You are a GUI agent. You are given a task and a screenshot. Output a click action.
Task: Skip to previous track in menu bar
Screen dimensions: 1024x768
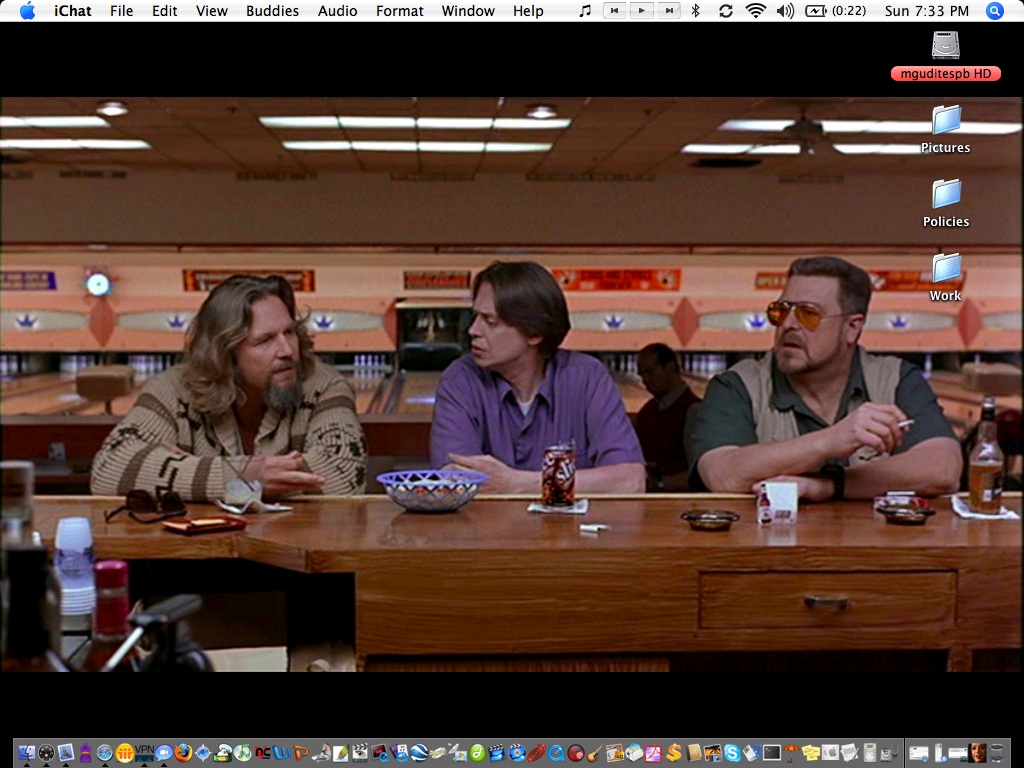pos(614,10)
